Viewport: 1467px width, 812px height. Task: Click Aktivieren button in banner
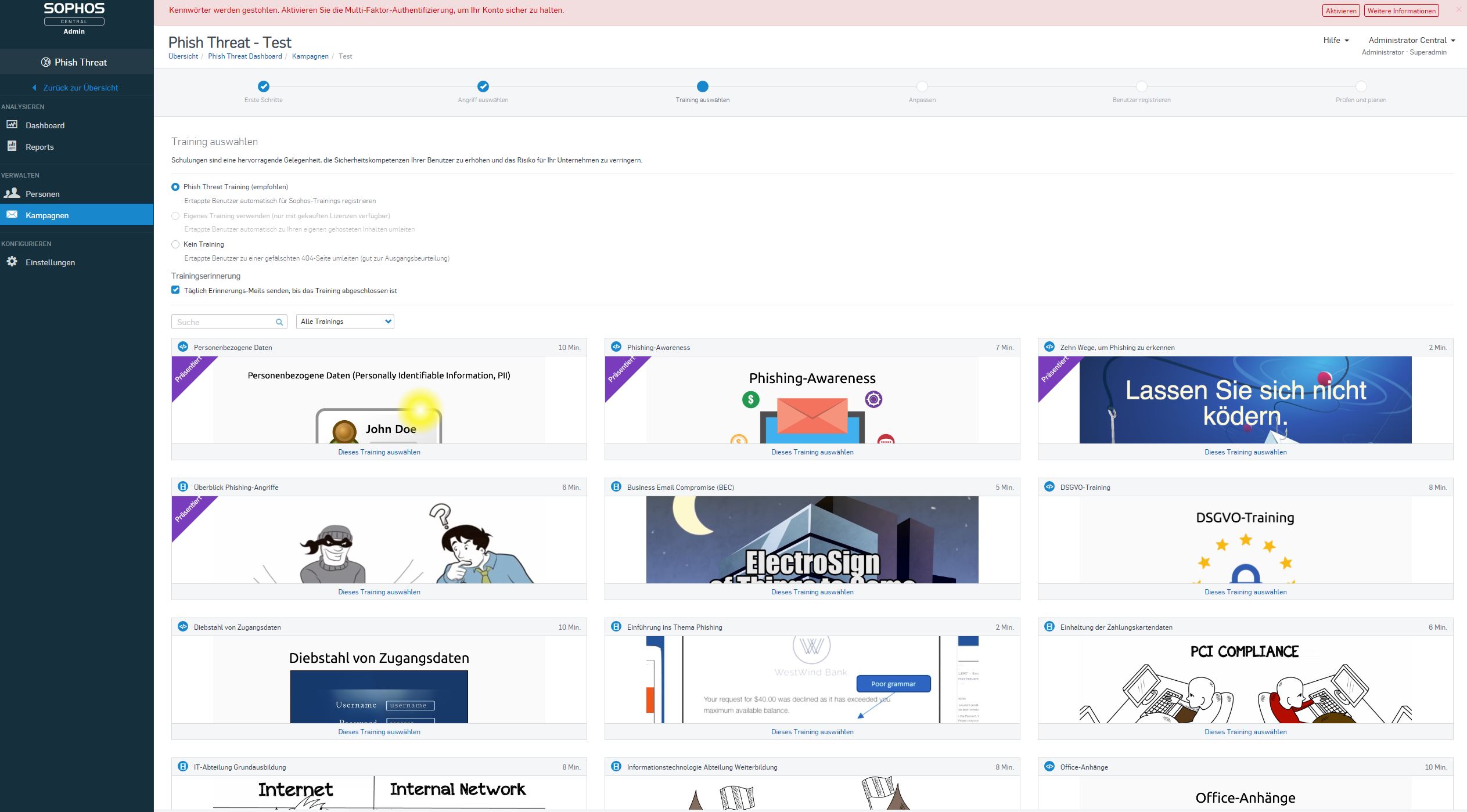click(x=1340, y=10)
